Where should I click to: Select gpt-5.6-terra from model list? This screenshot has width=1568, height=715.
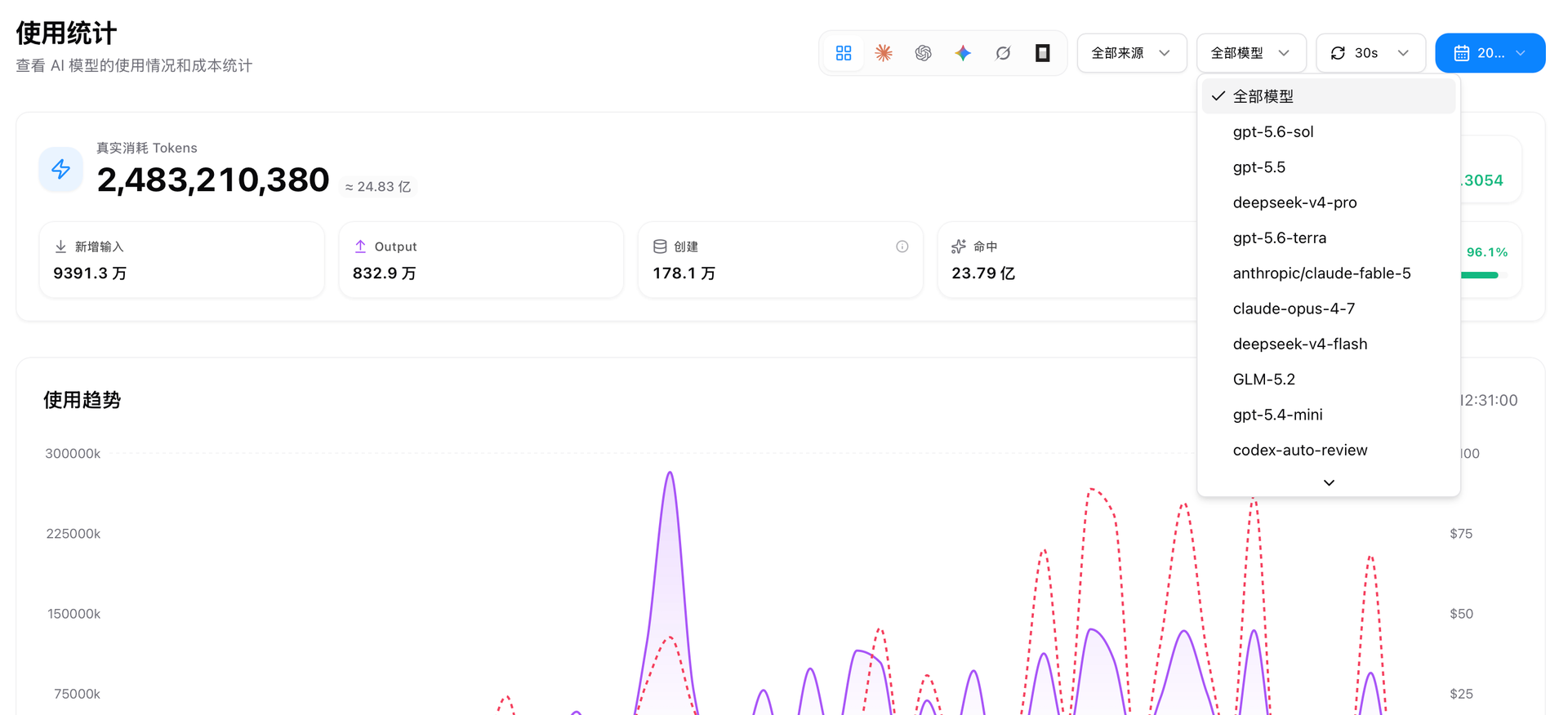(1329, 238)
